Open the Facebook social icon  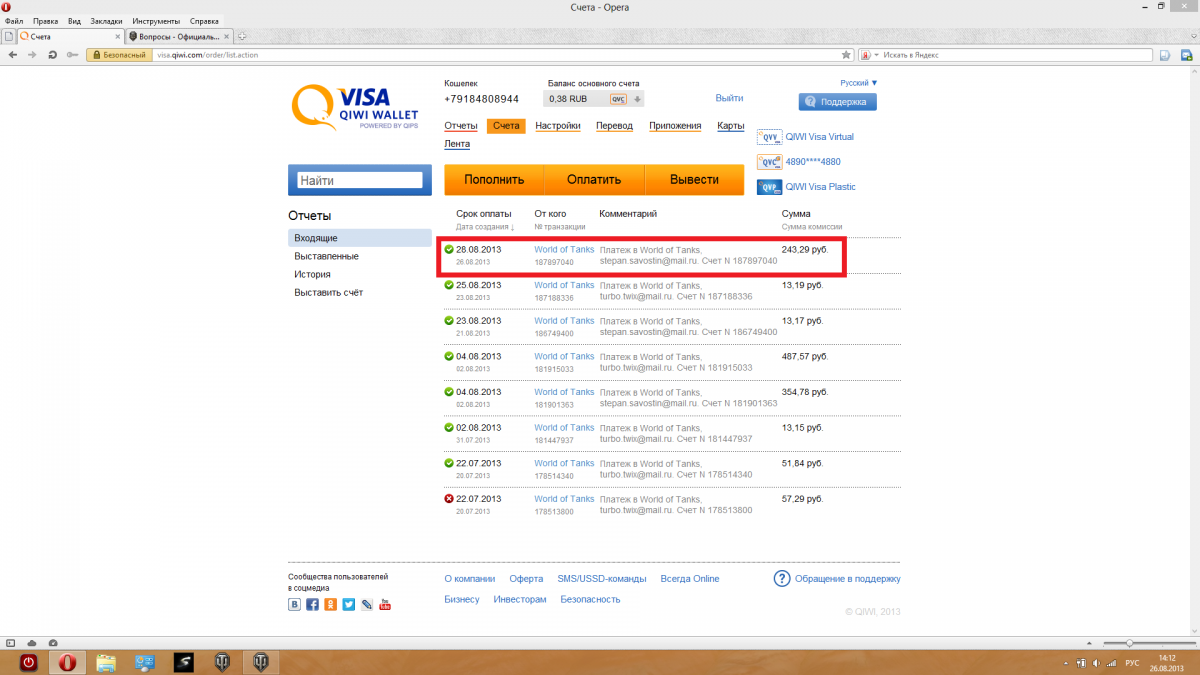312,604
